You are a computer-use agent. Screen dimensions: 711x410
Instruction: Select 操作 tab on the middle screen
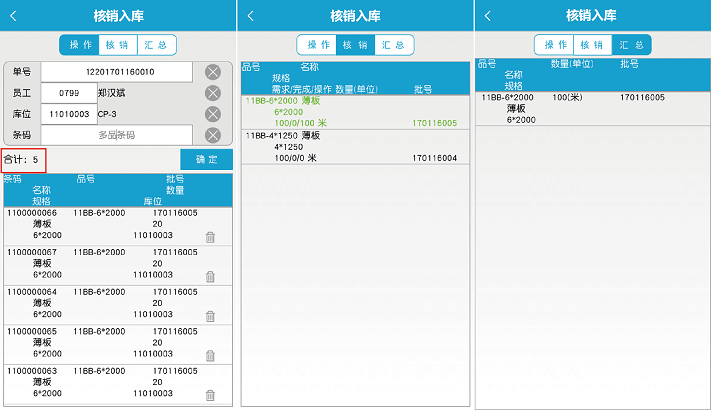pos(317,45)
